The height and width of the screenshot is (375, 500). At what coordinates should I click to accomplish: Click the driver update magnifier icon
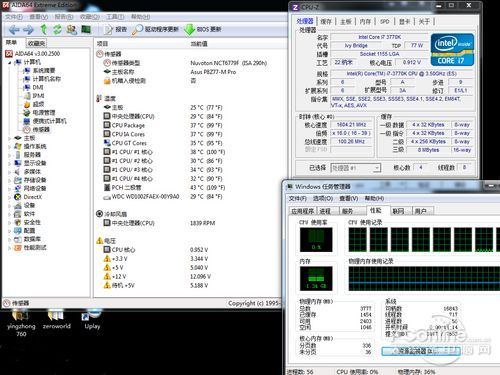coord(137,30)
